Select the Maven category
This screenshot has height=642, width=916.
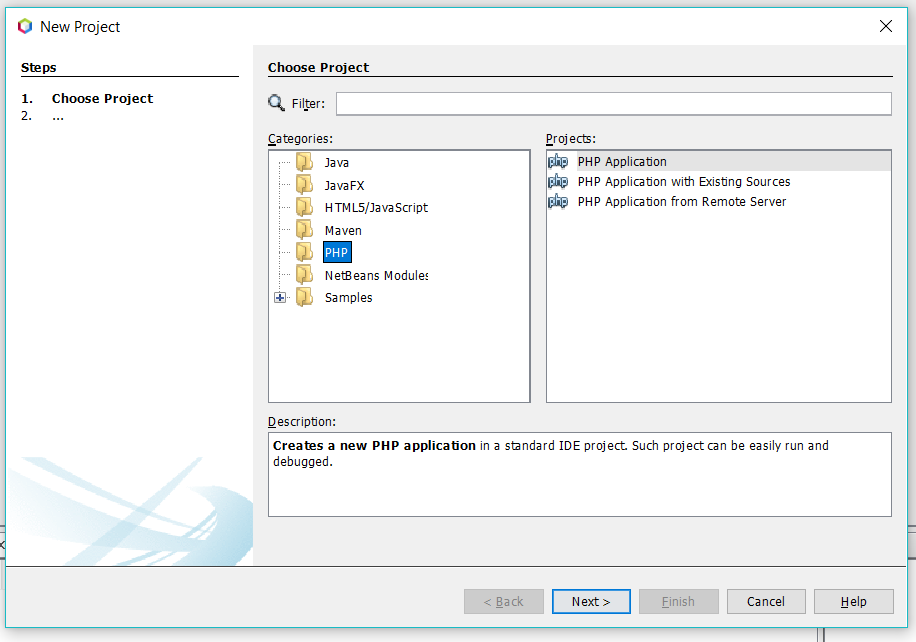[343, 230]
